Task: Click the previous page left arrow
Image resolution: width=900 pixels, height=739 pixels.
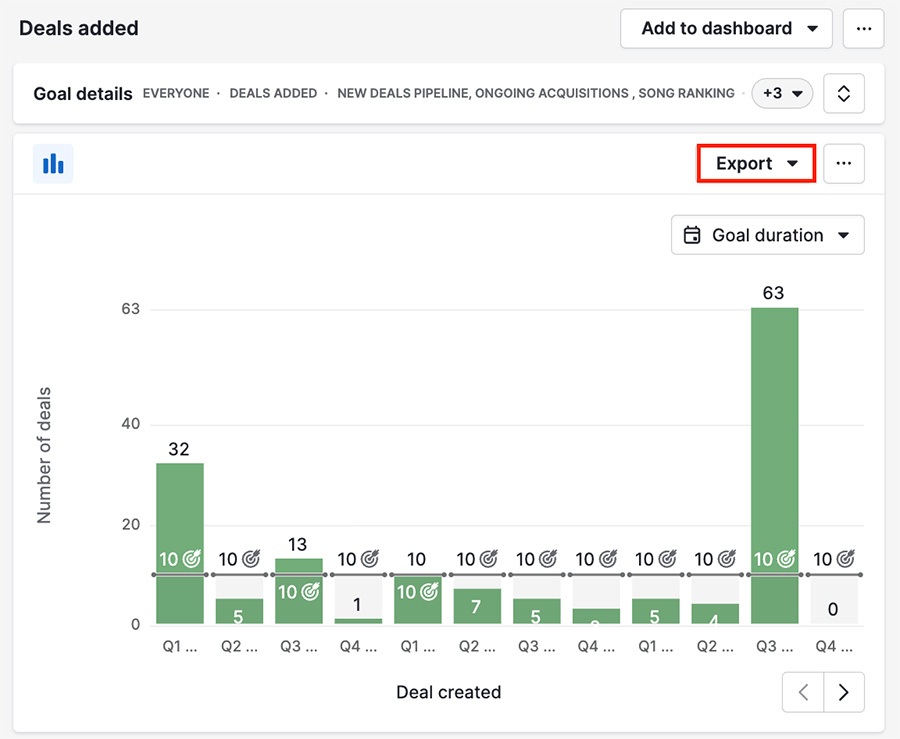Action: 803,692
